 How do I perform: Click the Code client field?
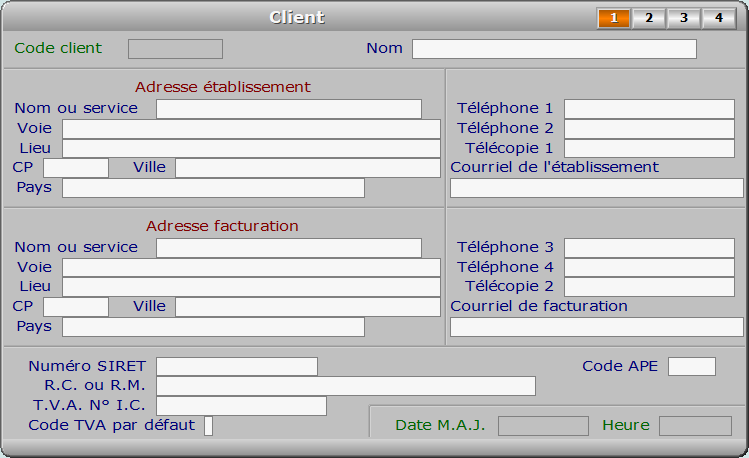click(x=175, y=49)
